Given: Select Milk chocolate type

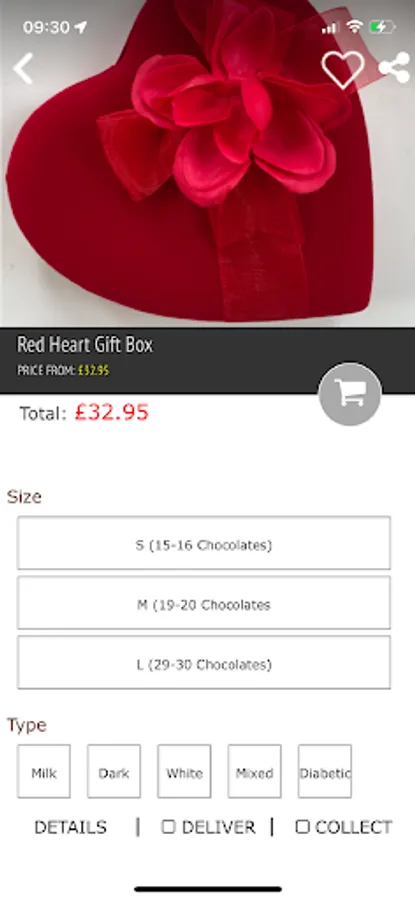Looking at the screenshot, I should click(44, 771).
